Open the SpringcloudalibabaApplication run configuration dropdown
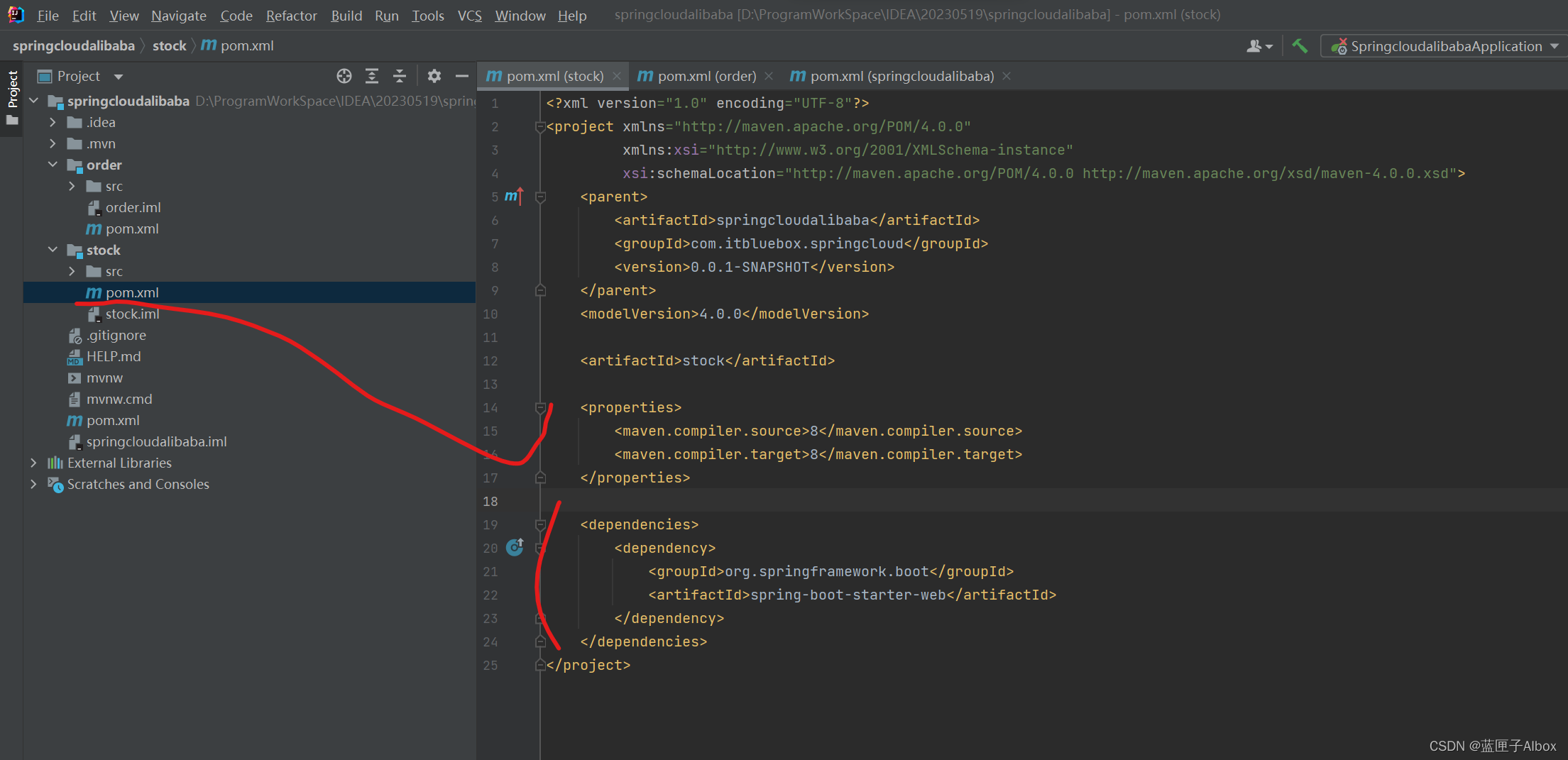Image resolution: width=1568 pixels, height=760 pixels. 1444,46
